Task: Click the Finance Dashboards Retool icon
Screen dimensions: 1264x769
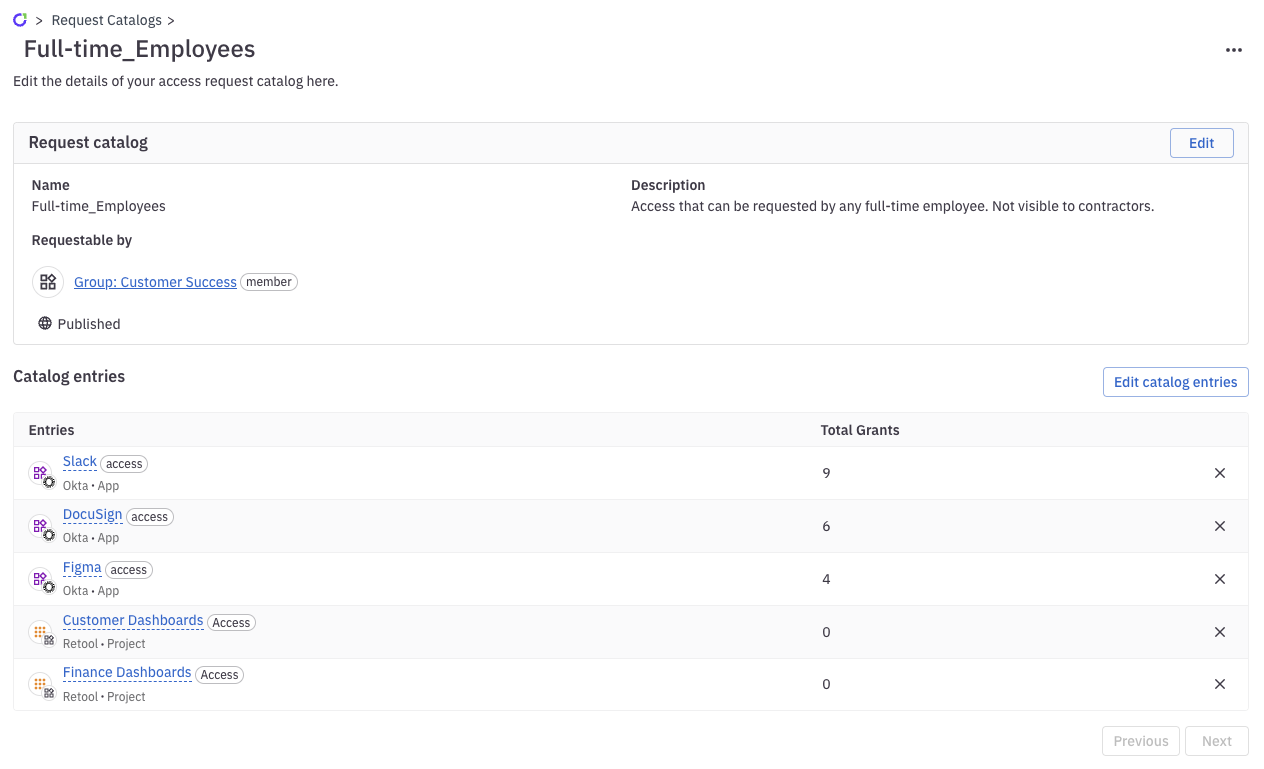Action: [x=42, y=686]
